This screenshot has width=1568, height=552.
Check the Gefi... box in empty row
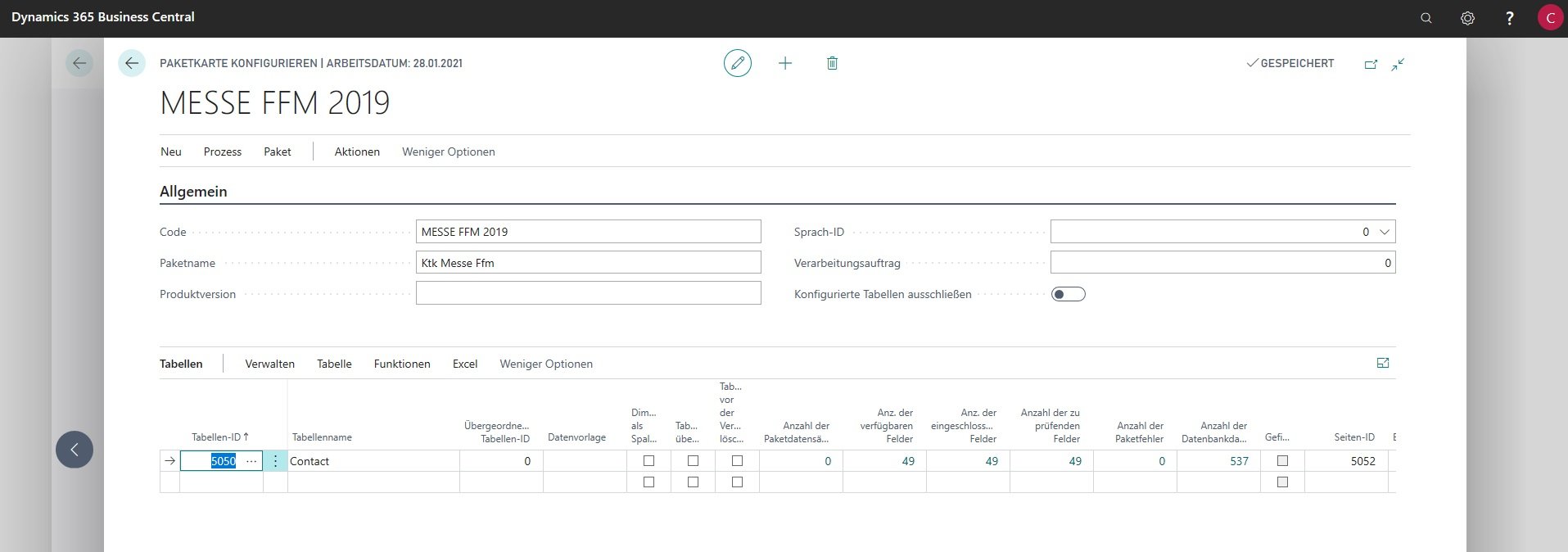[1282, 482]
